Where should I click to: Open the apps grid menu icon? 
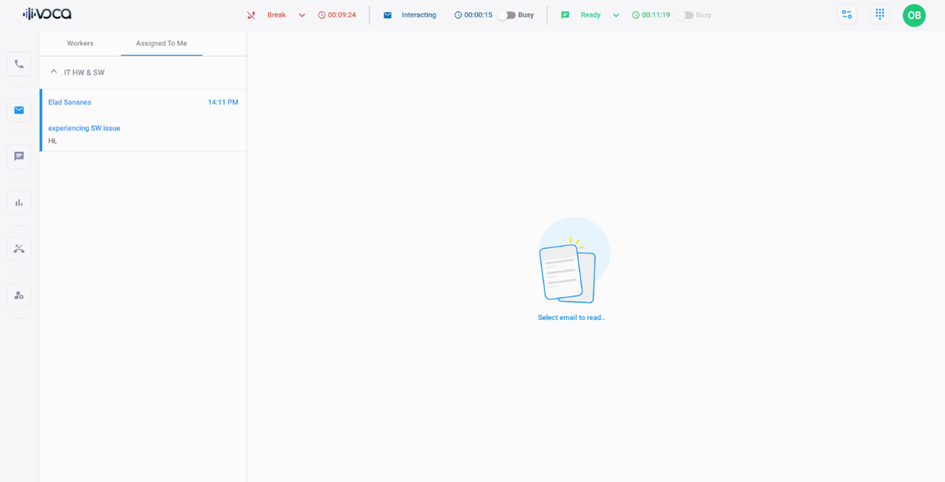pos(880,15)
